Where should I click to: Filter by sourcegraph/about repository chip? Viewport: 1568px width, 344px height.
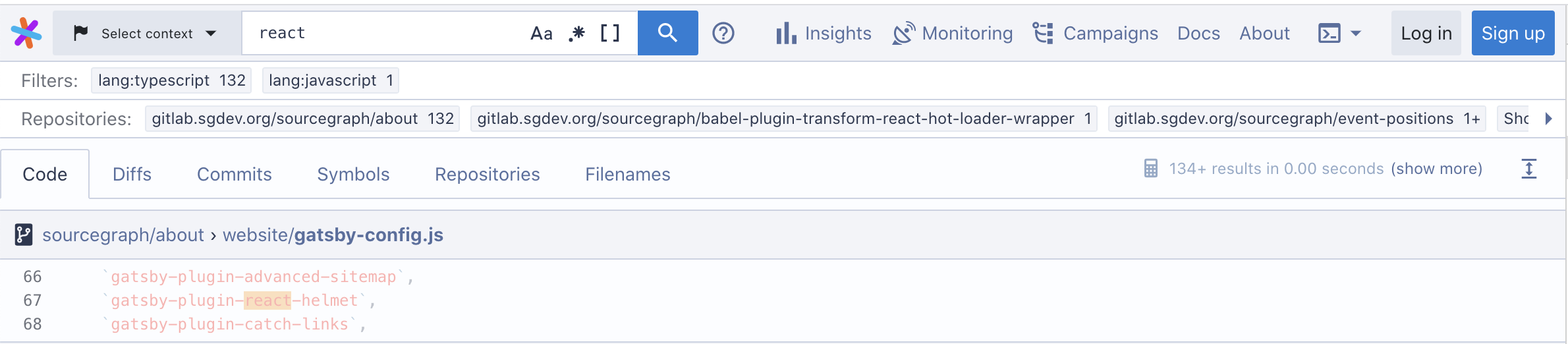click(x=302, y=119)
